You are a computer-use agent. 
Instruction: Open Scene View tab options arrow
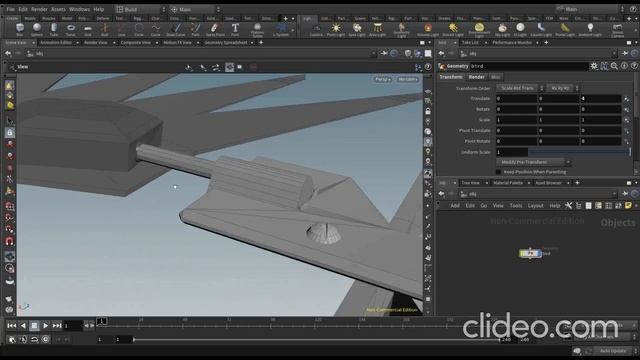(x=33, y=42)
